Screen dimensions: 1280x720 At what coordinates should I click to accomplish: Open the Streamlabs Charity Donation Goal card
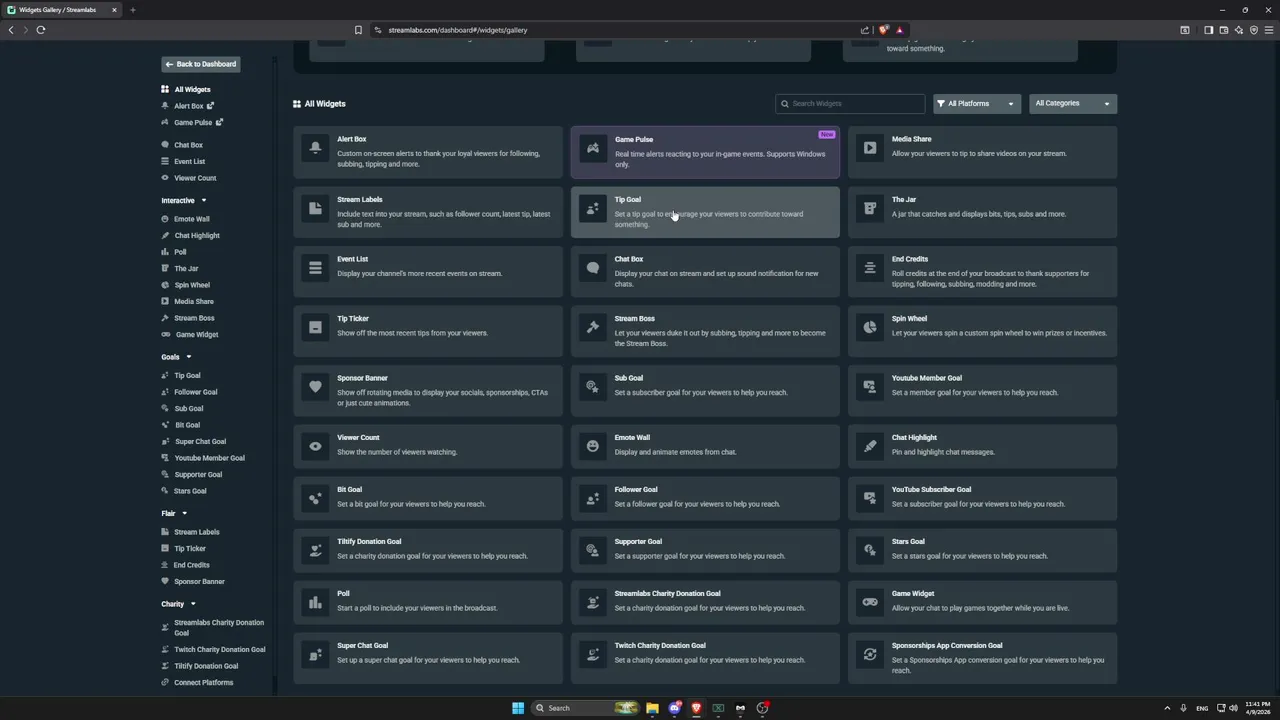point(705,600)
